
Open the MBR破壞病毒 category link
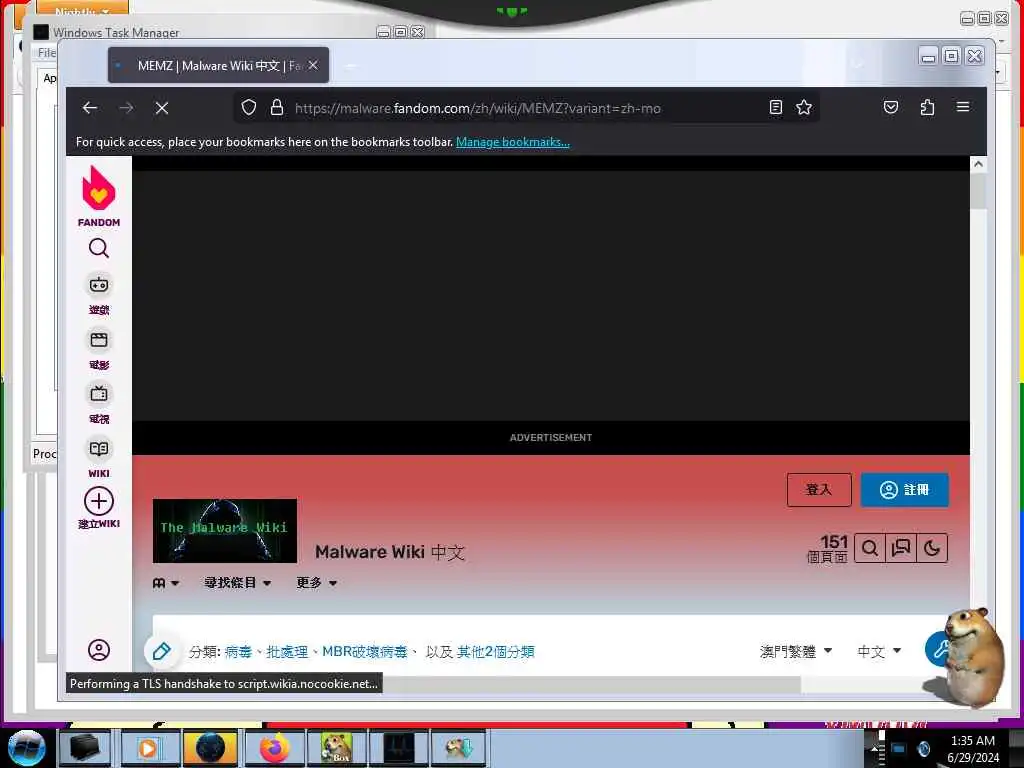(x=364, y=652)
